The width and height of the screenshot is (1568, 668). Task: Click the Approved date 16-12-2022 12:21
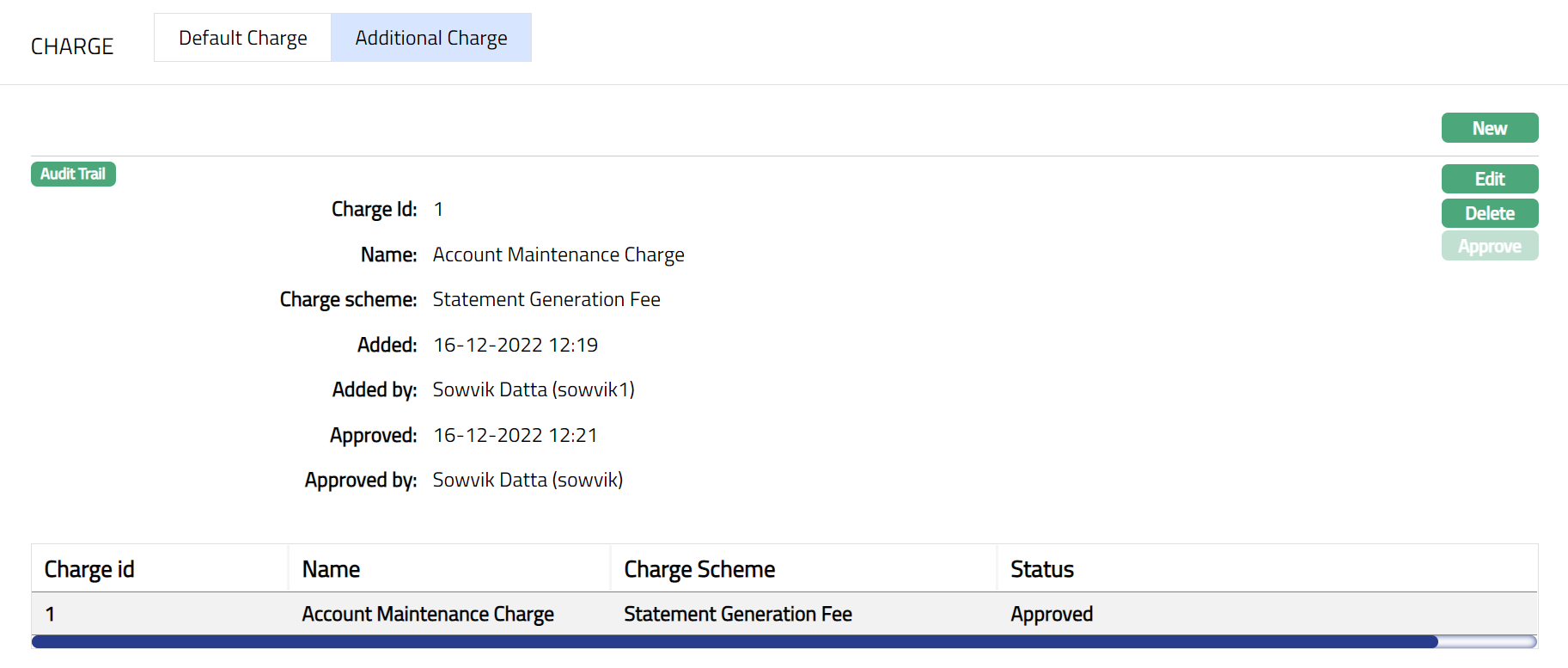[516, 435]
